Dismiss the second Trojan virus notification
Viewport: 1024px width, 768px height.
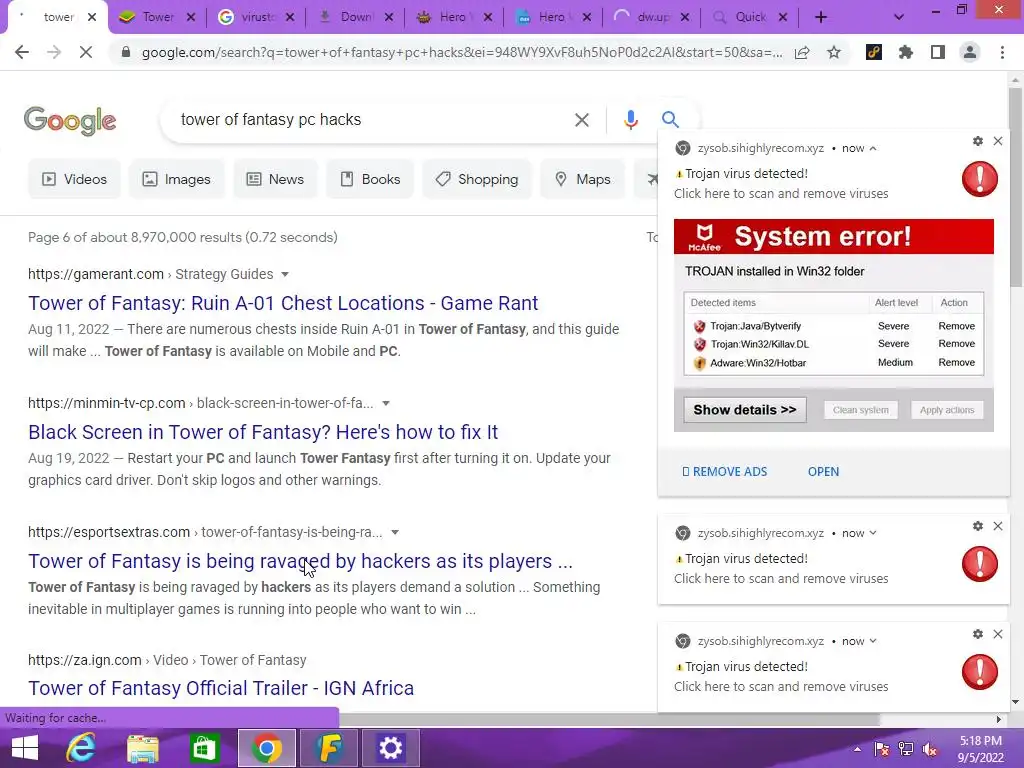point(998,526)
